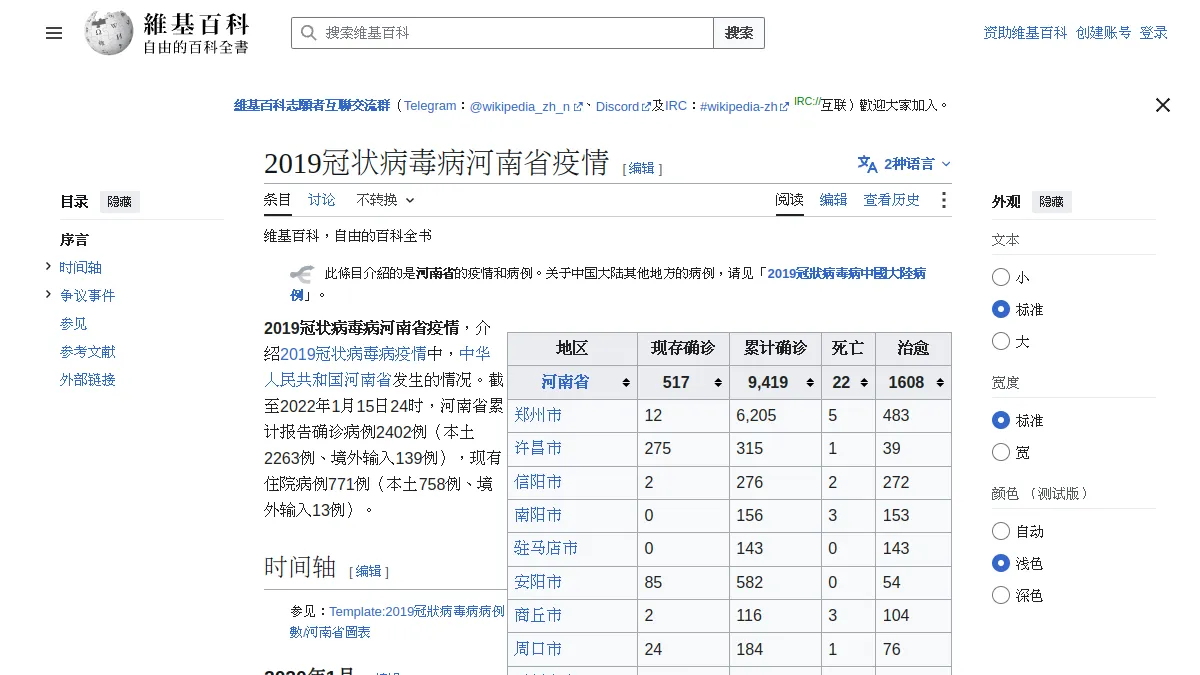Switch to the 条目 tab

point(277,200)
